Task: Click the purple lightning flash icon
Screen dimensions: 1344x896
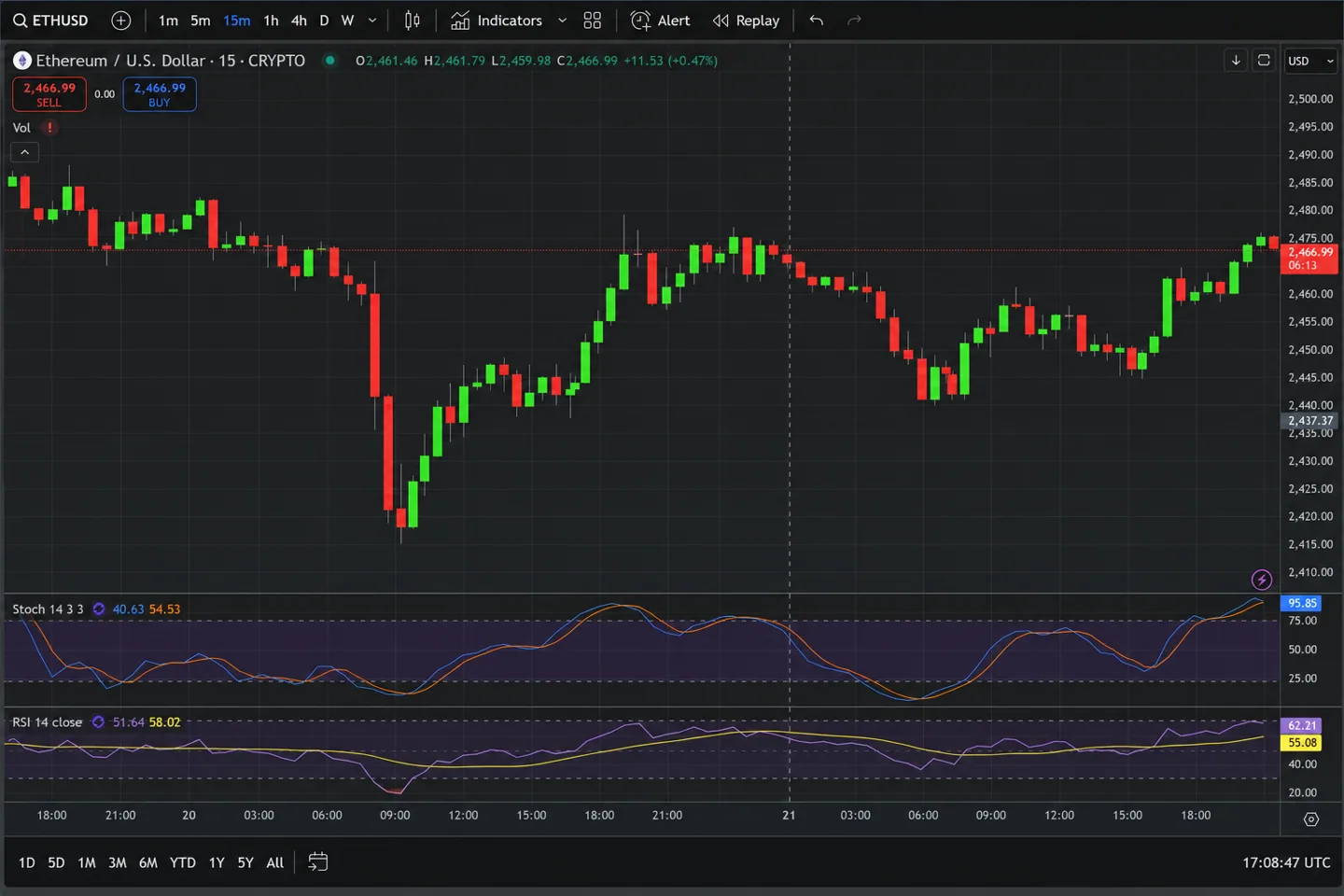Action: tap(1262, 580)
